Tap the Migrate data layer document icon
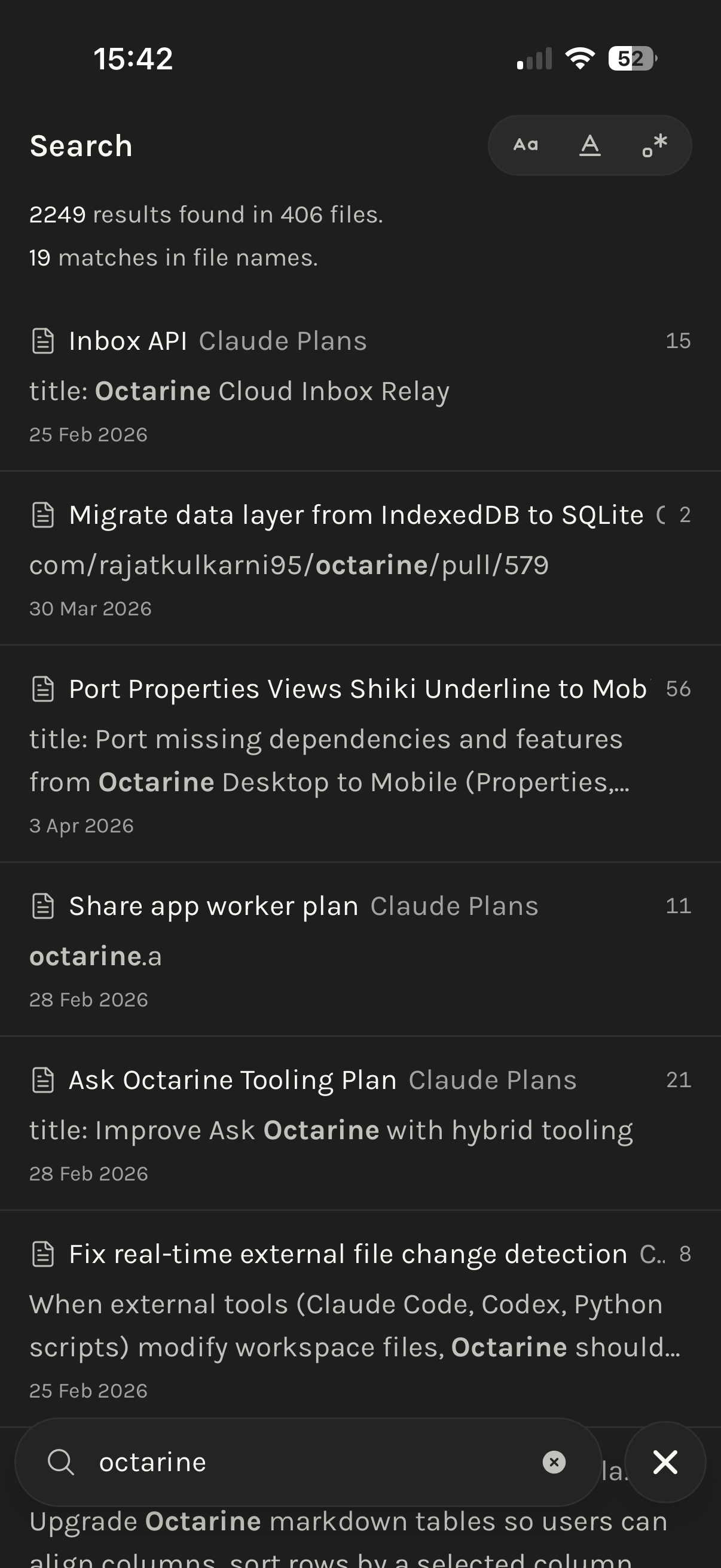 (x=42, y=515)
